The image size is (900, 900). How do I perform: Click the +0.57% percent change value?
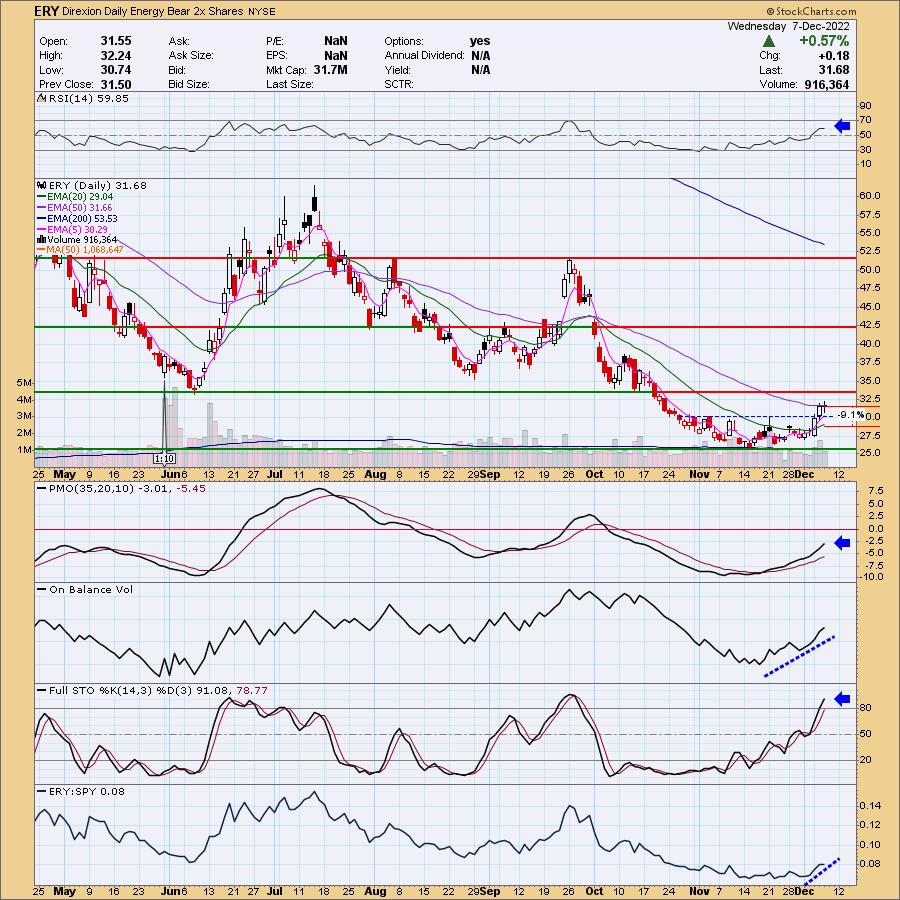click(824, 41)
